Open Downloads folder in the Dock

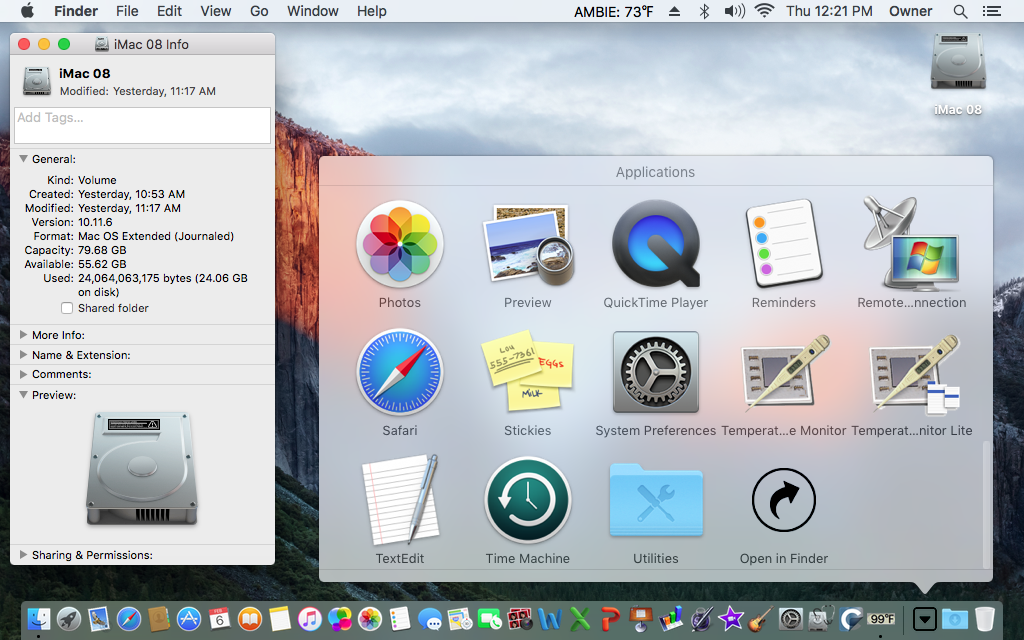pyautogui.click(x=954, y=618)
